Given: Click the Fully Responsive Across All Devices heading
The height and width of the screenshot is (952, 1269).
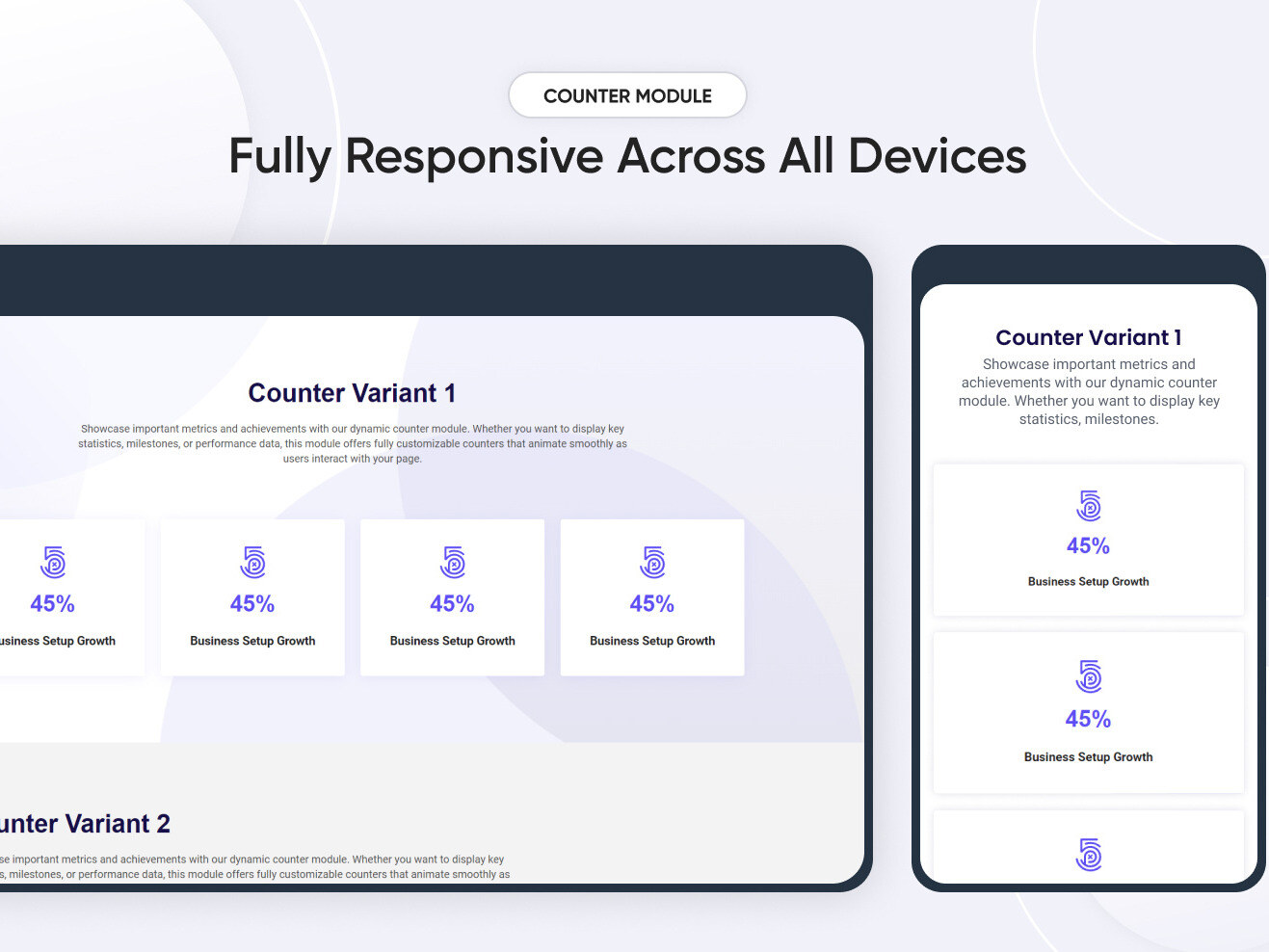Looking at the screenshot, I should 627,156.
